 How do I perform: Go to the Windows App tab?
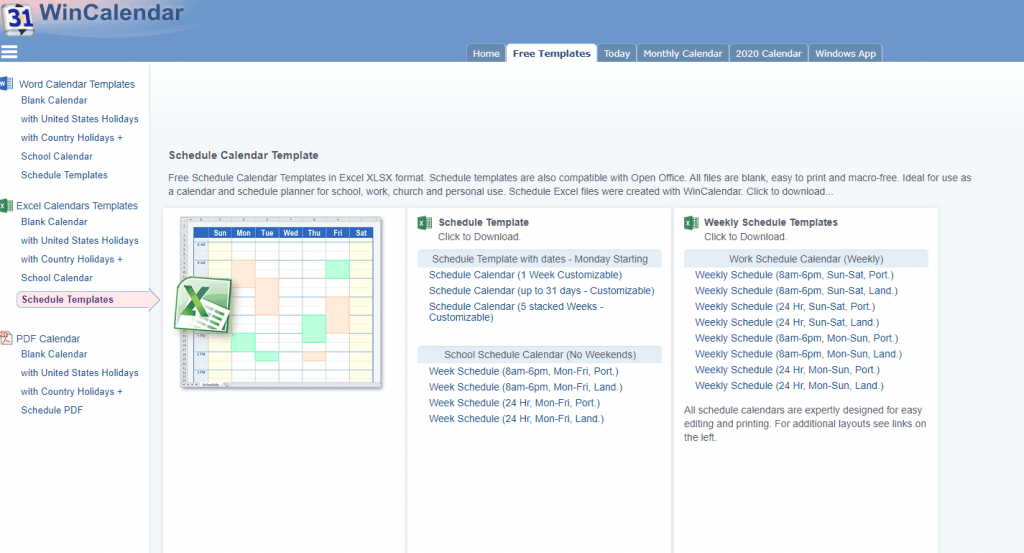(846, 54)
